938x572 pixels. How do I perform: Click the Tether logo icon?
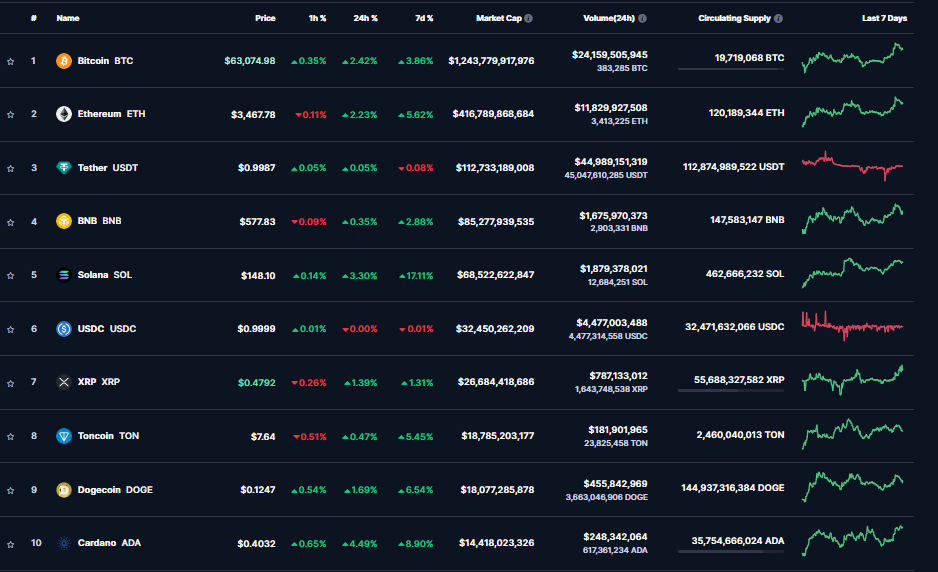[64, 168]
